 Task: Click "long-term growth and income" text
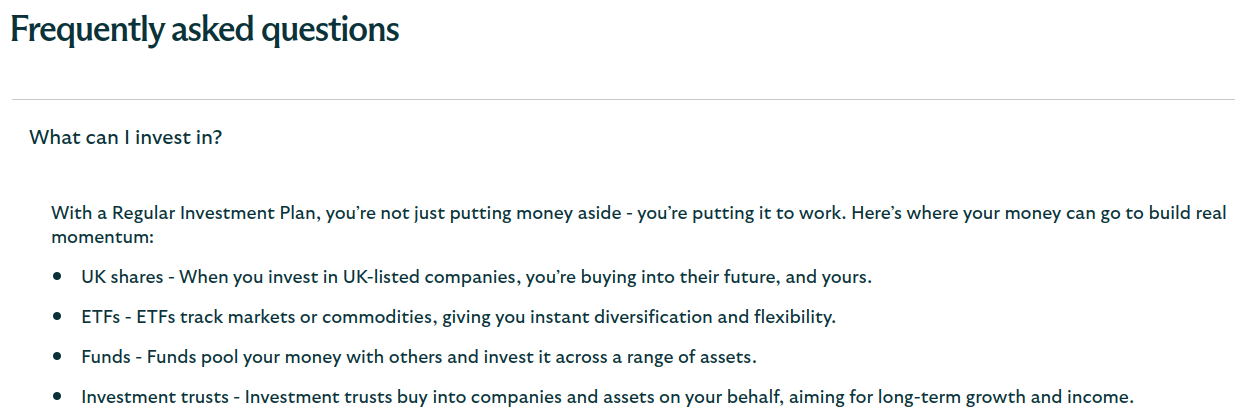point(1005,398)
